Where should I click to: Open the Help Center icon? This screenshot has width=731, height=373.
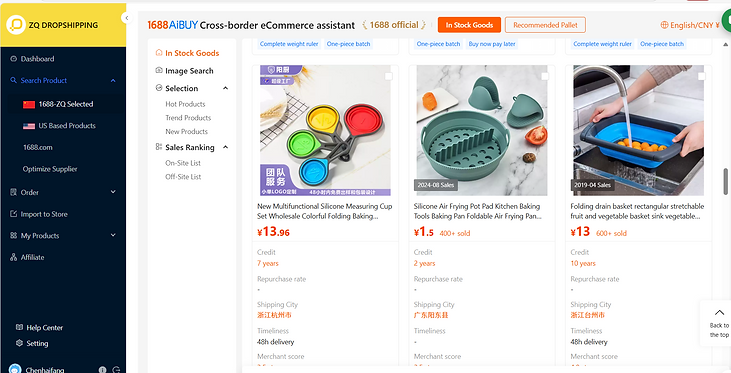(19, 327)
